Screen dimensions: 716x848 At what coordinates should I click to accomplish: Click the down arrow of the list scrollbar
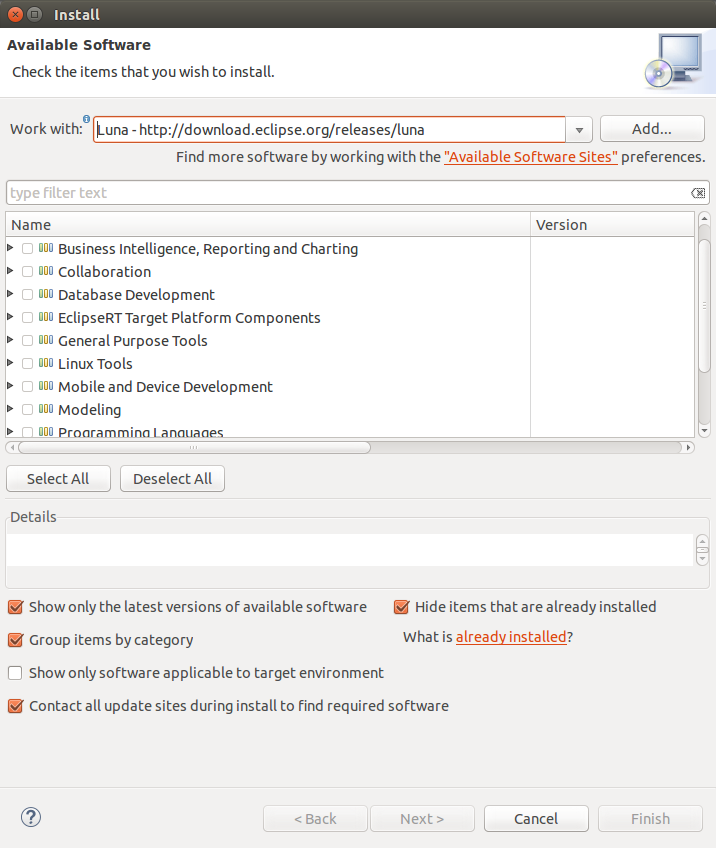tap(704, 431)
